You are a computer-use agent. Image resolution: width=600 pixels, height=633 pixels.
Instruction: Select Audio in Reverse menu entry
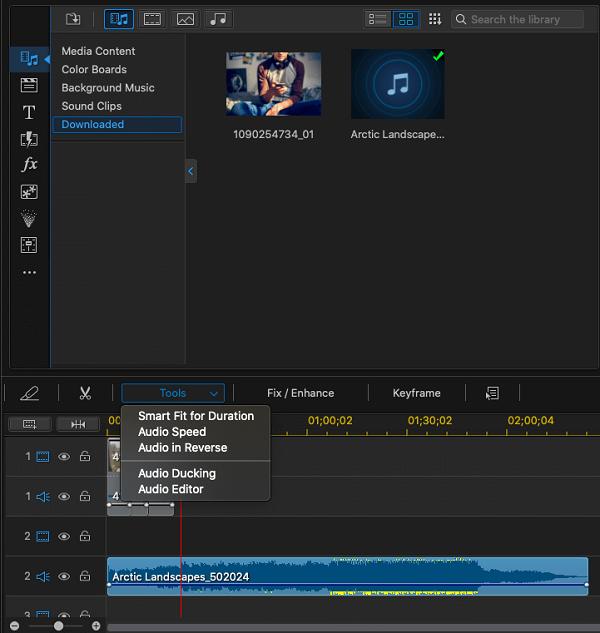coord(182,448)
